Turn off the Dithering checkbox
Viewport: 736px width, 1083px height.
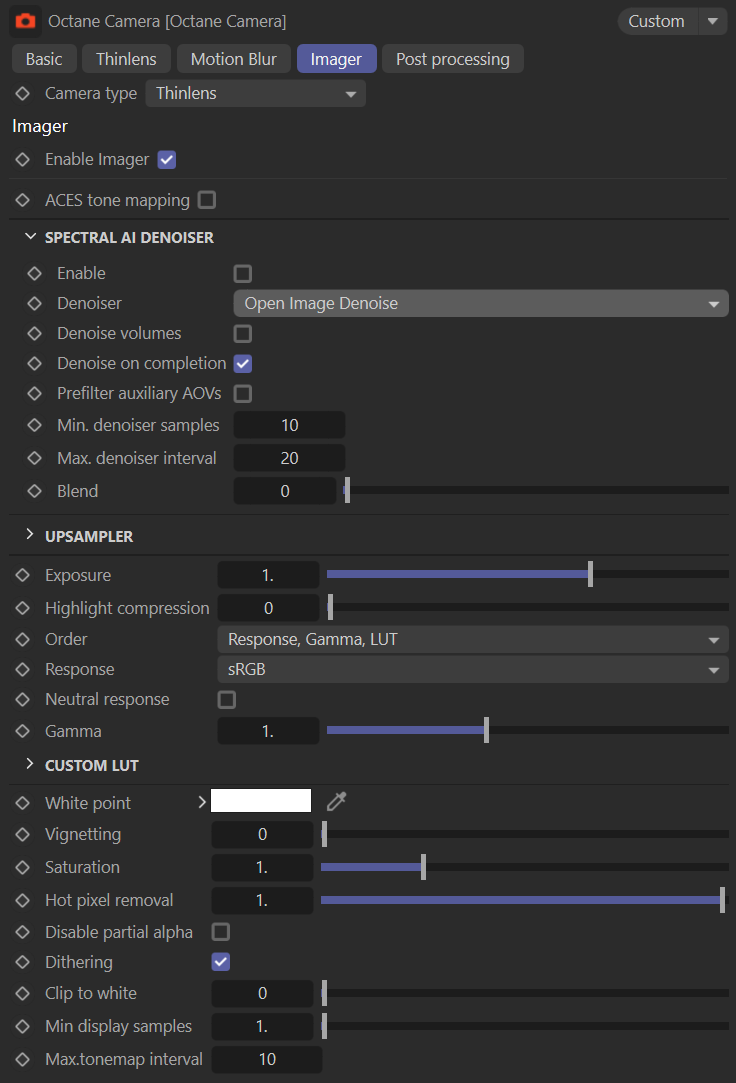pyautogui.click(x=221, y=962)
